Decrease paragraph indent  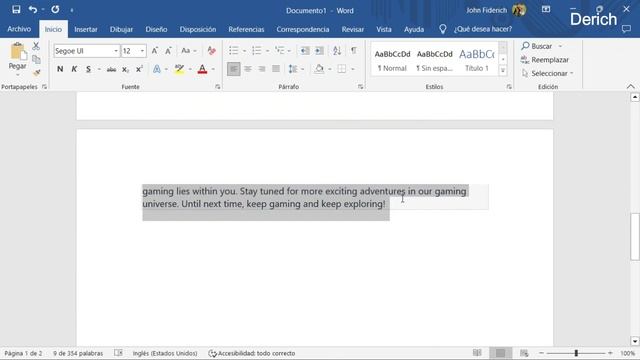click(x=304, y=51)
